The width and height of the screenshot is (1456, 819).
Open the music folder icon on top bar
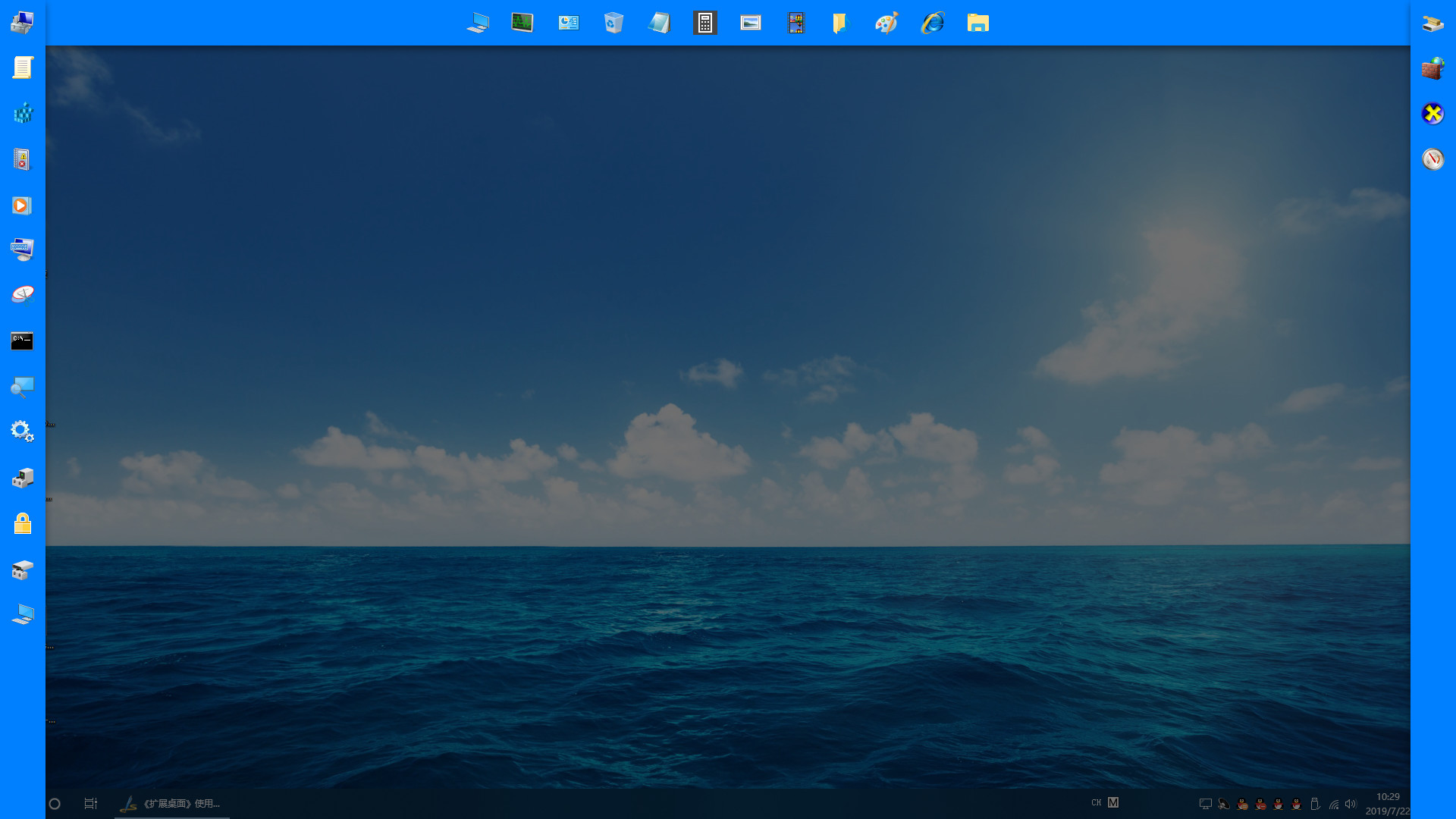(x=841, y=23)
